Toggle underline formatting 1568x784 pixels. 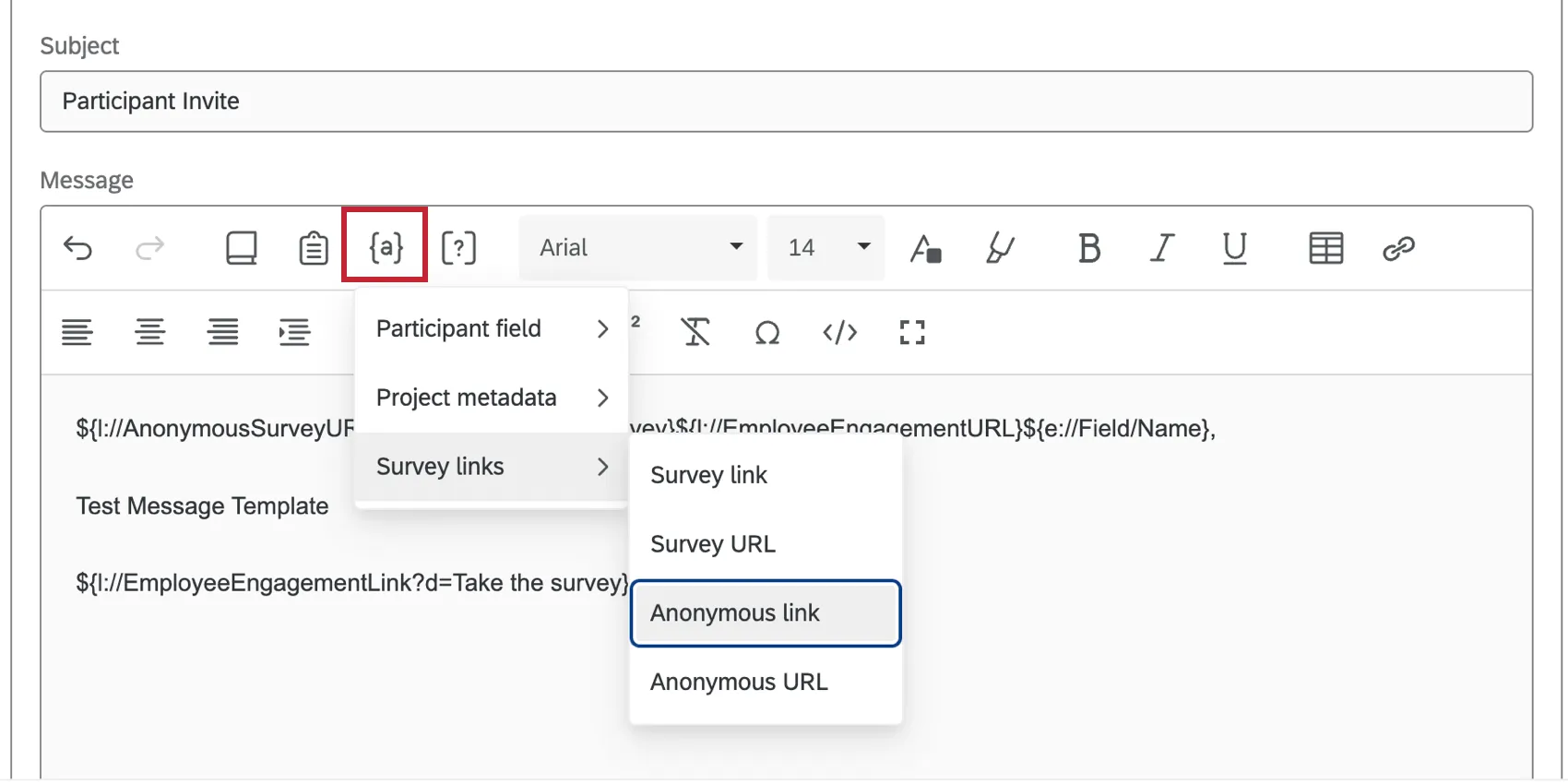coord(1234,248)
